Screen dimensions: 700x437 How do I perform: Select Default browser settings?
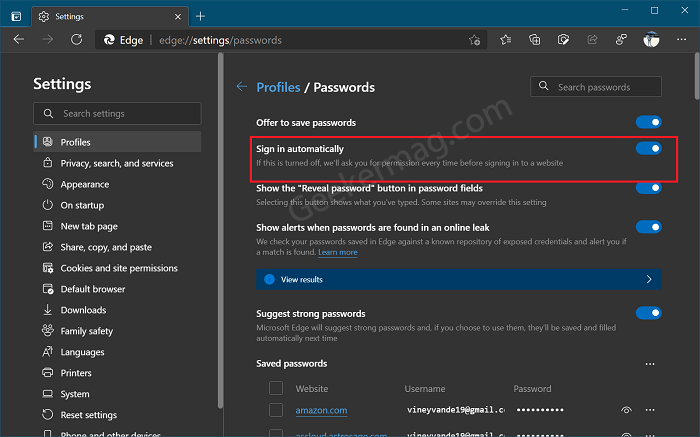pos(117,289)
